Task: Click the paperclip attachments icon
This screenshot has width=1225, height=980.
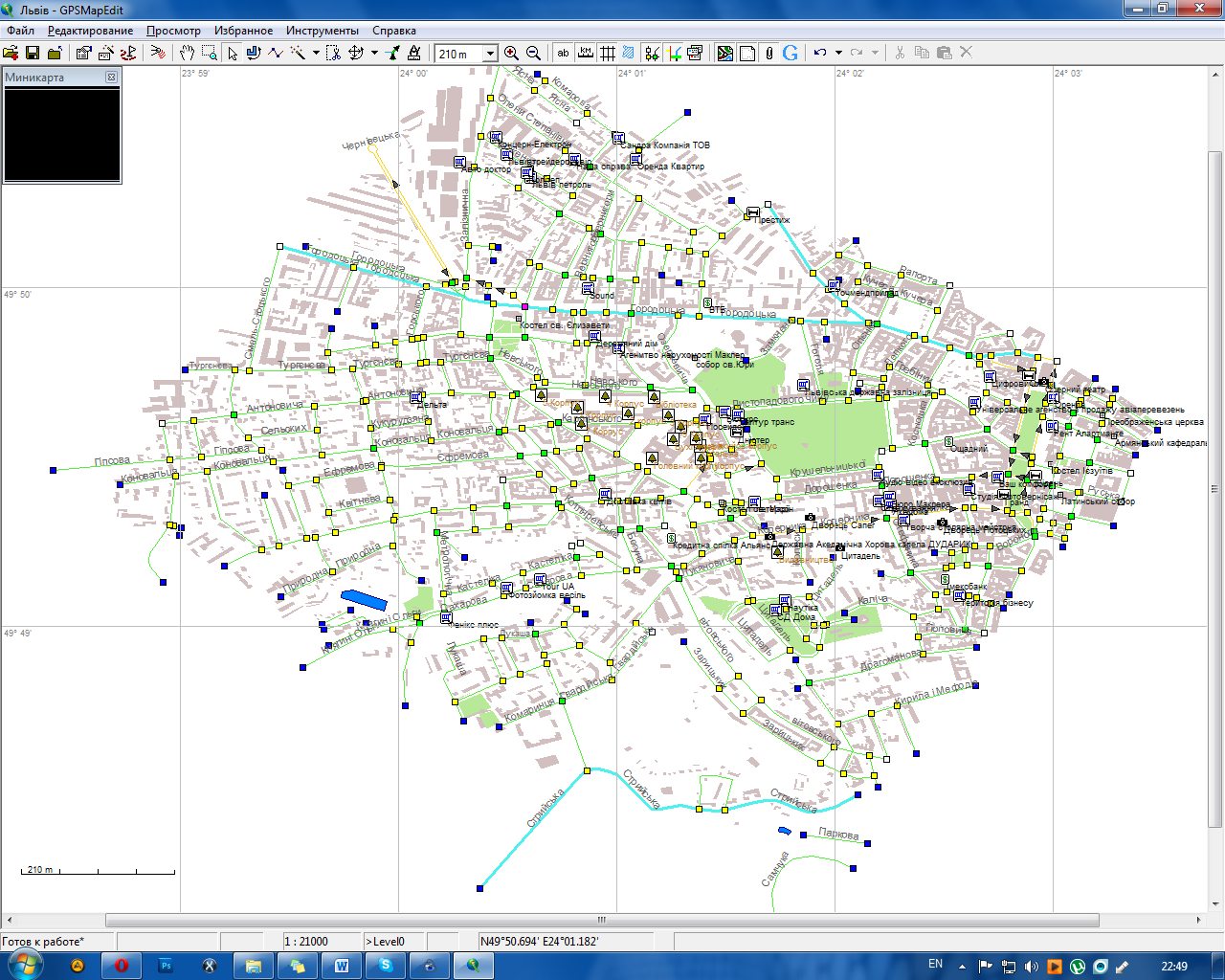Action: coord(768,54)
